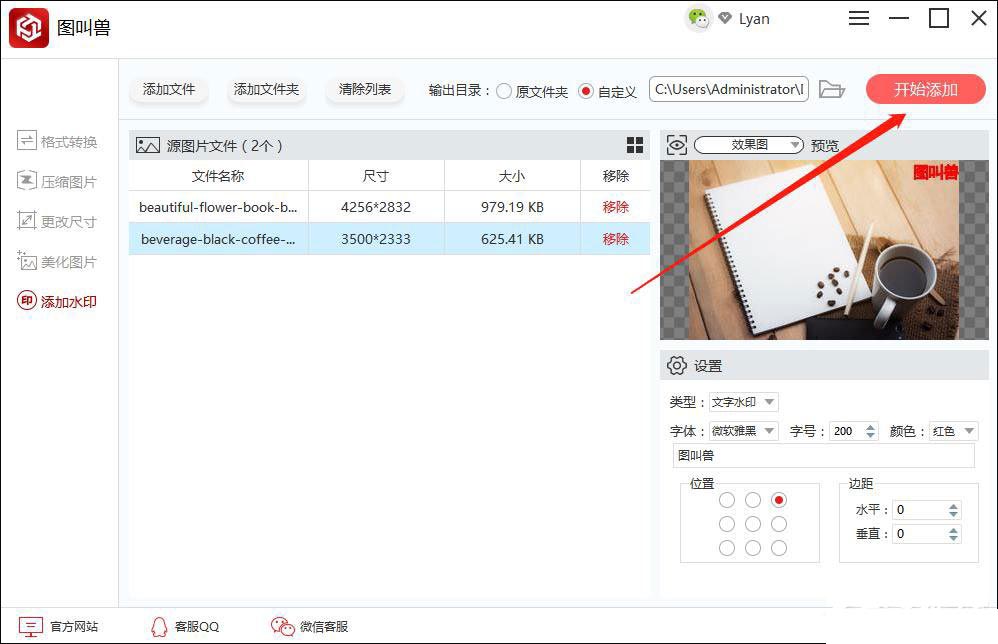Open the hamburger menu near window controls
Image resolution: width=998 pixels, height=644 pixels.
tap(858, 18)
